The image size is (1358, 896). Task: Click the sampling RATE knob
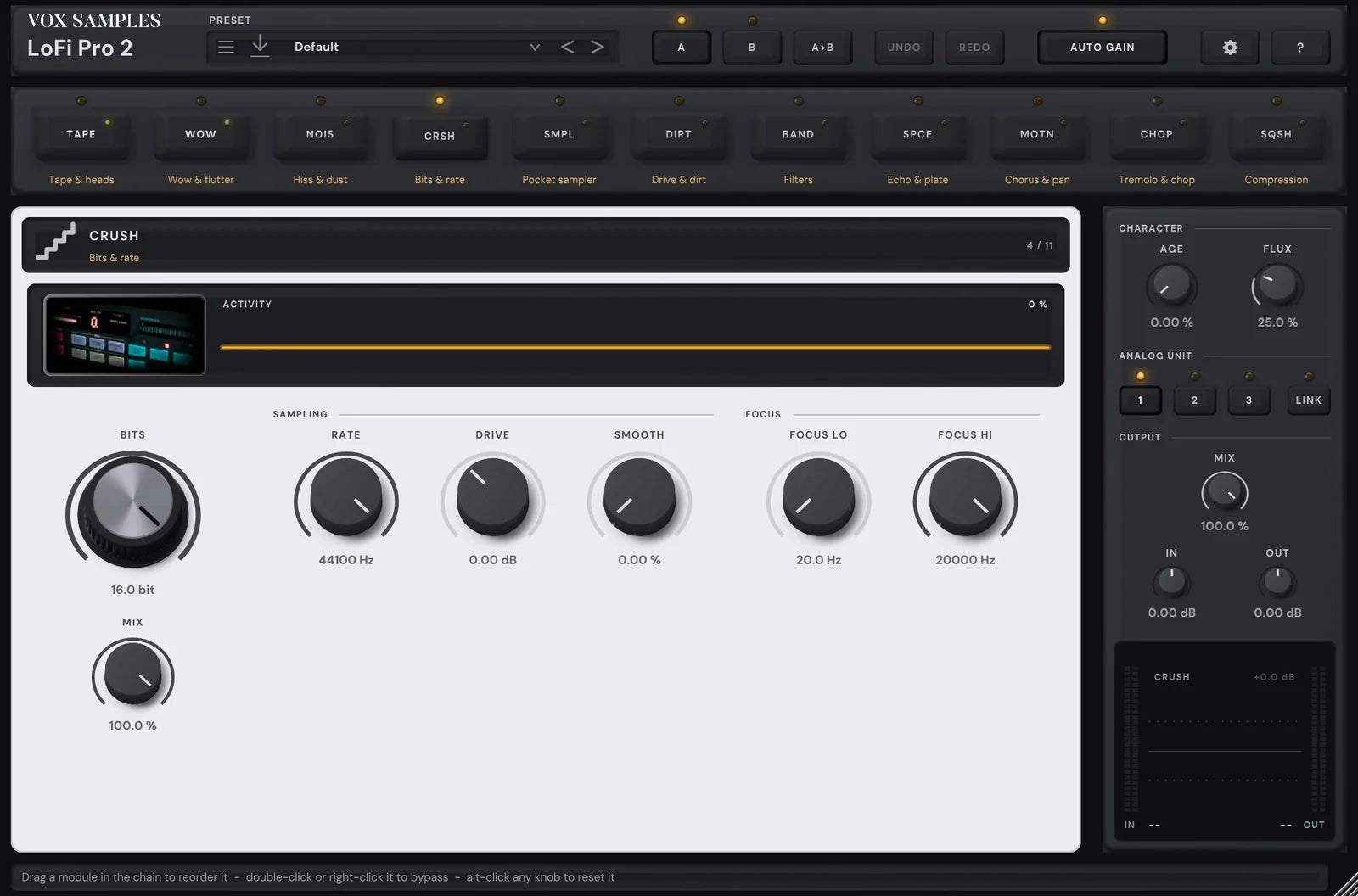[346, 497]
